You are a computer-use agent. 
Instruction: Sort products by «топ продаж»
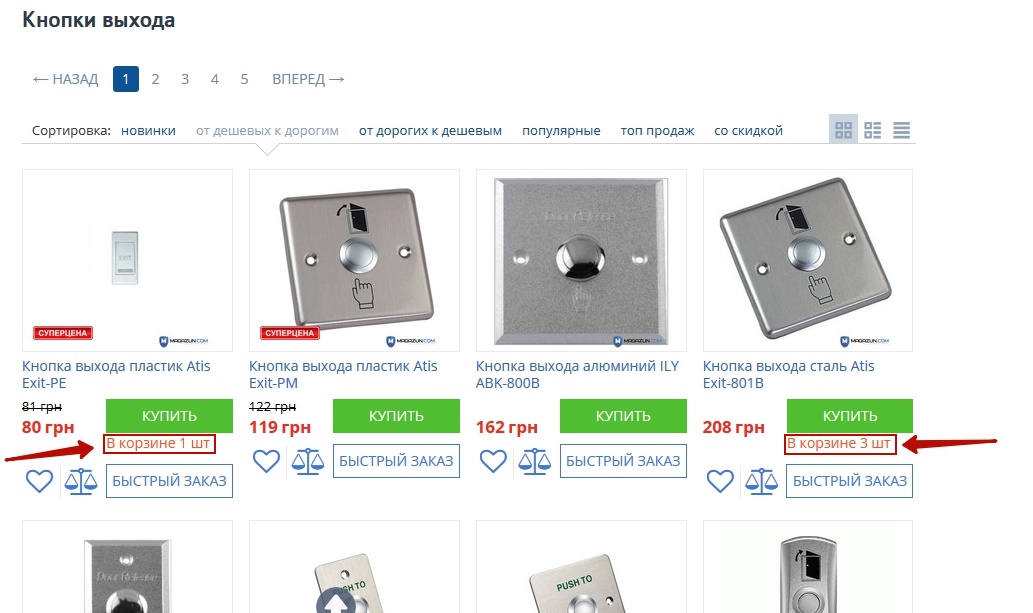(x=657, y=131)
